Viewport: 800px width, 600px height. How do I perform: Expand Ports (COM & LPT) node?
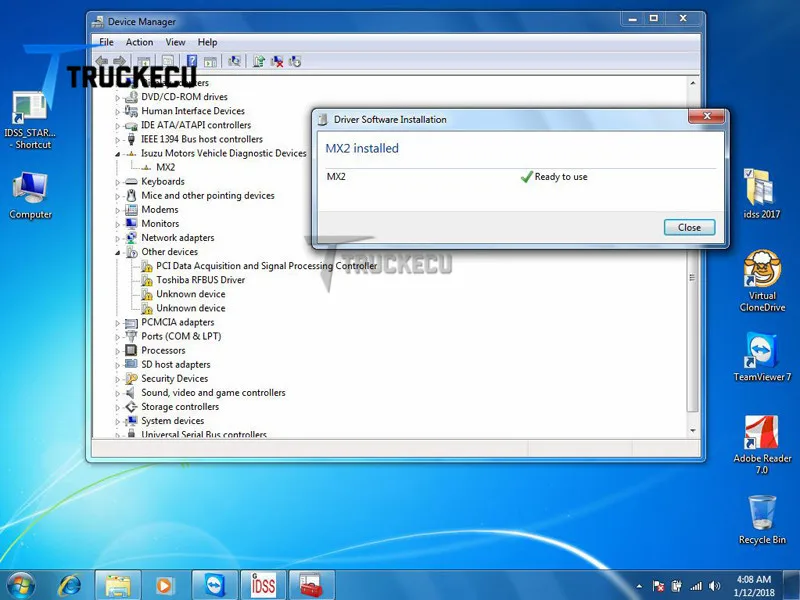[118, 337]
